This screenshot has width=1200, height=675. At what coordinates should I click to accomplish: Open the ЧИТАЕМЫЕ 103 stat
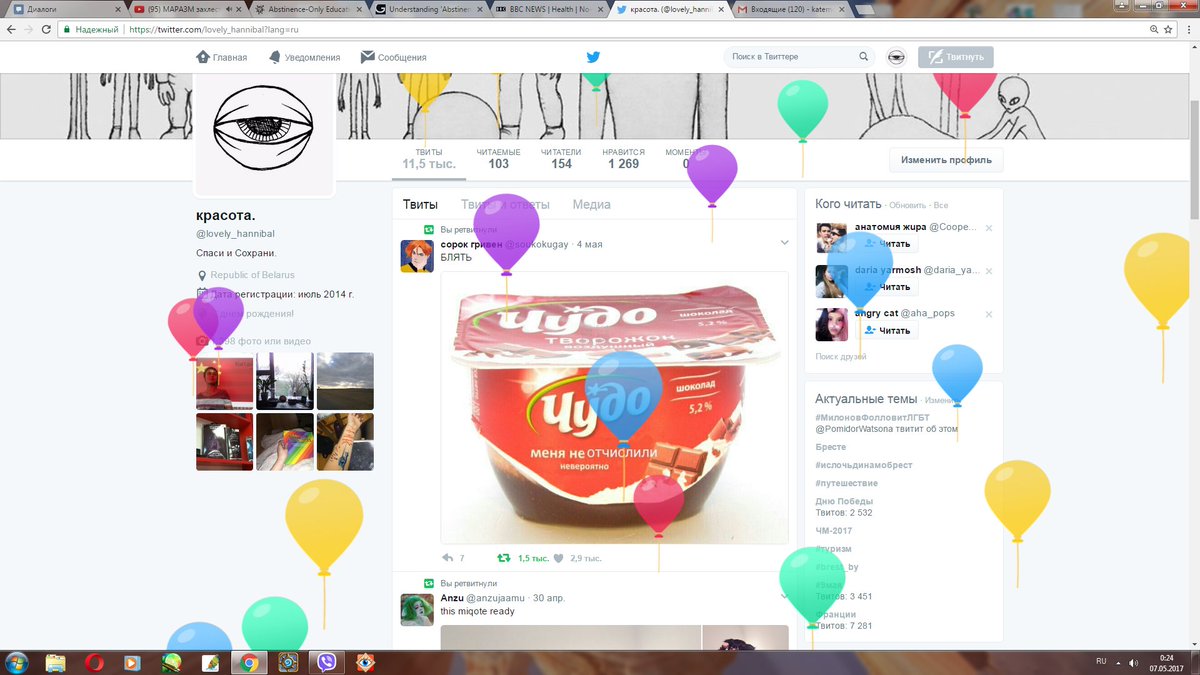498,159
